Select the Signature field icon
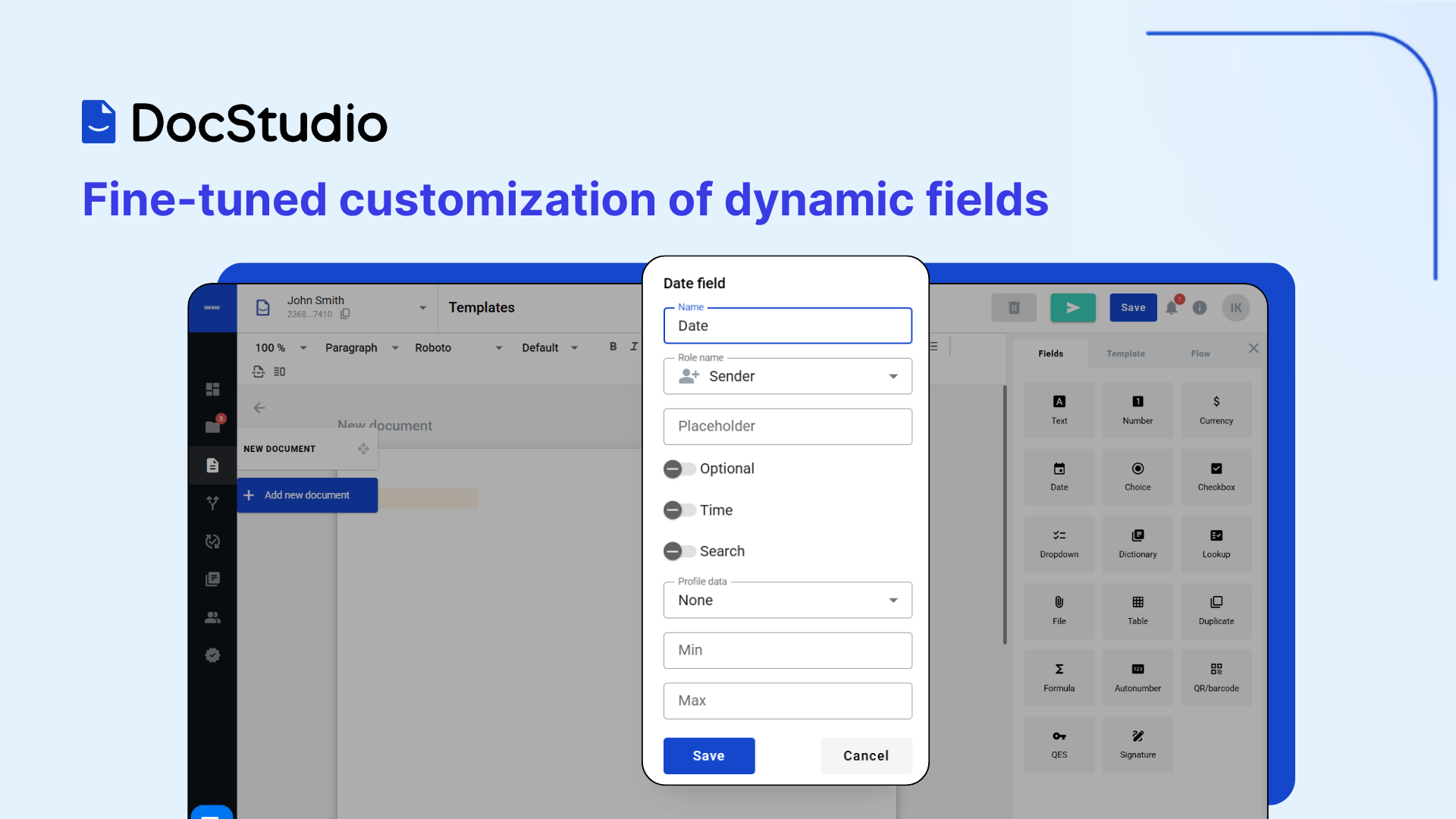Screen dimensions: 1456x819 coord(1137,744)
